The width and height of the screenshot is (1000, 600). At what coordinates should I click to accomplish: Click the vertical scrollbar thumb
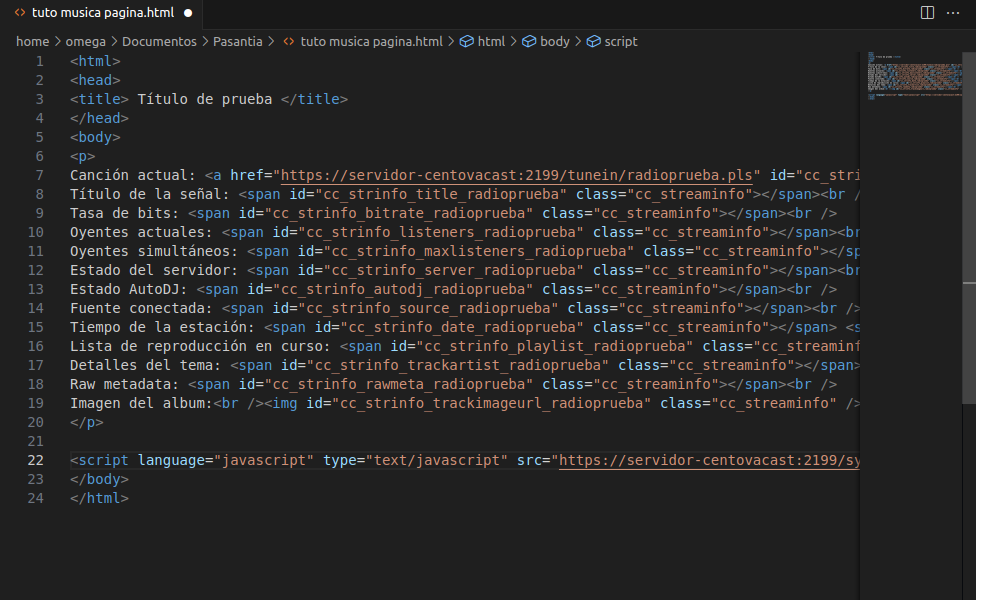(x=968, y=340)
